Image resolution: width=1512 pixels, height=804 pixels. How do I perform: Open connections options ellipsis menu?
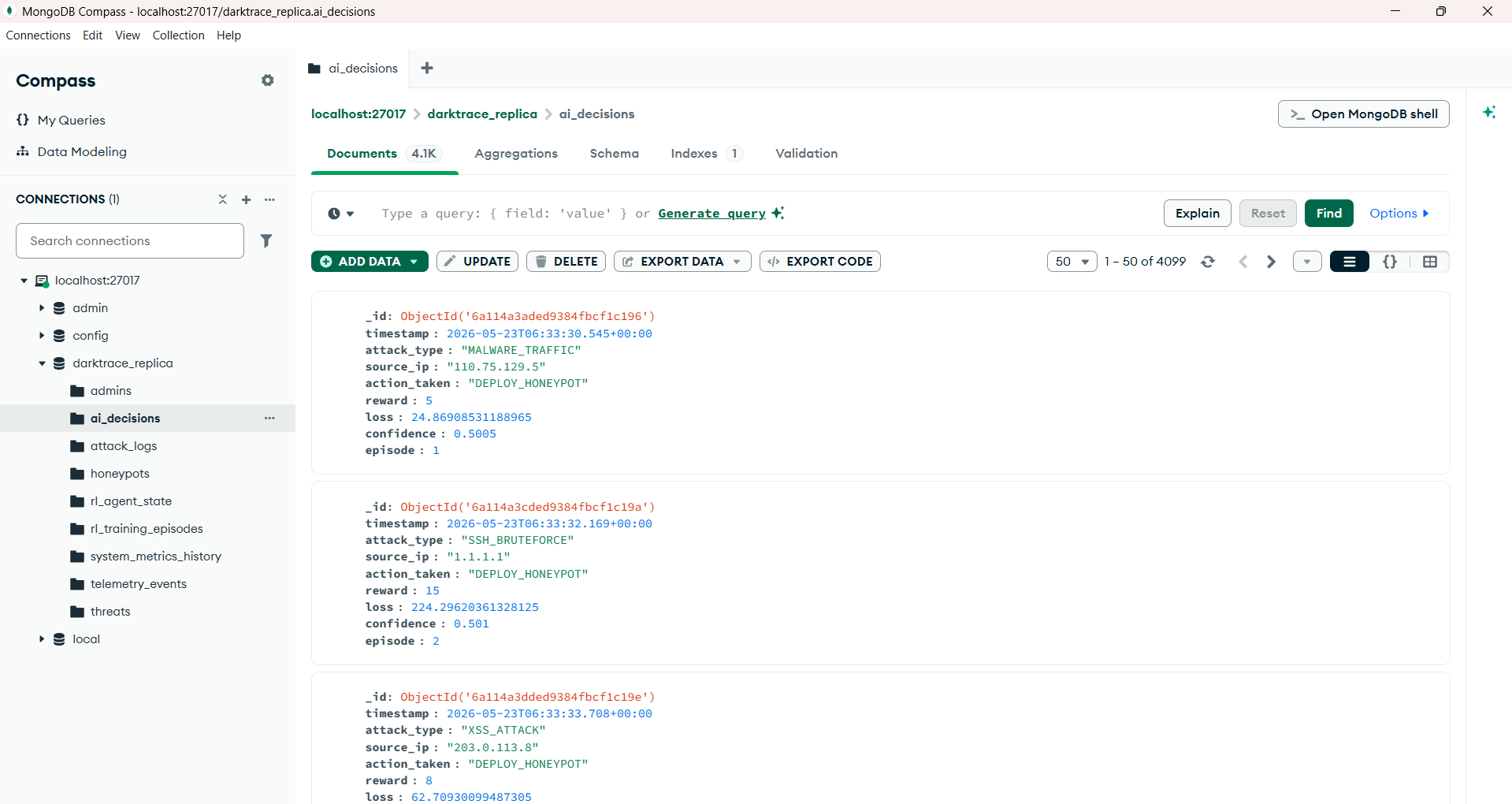269,199
